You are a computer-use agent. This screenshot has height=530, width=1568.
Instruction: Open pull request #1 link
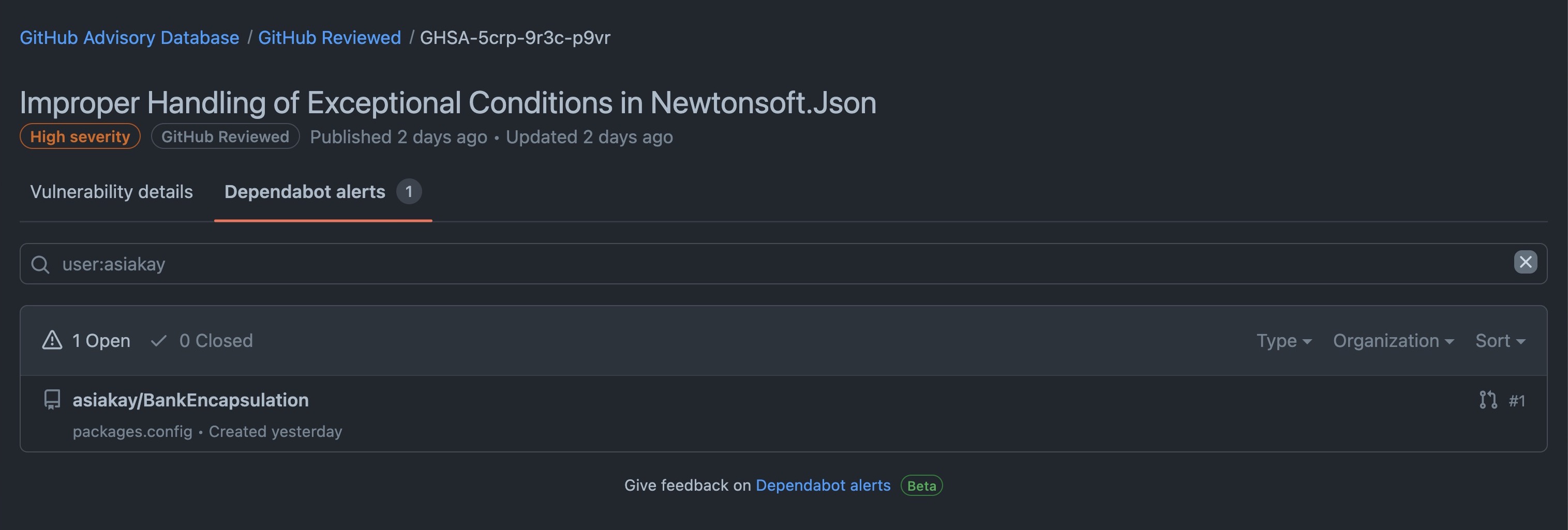[1516, 400]
